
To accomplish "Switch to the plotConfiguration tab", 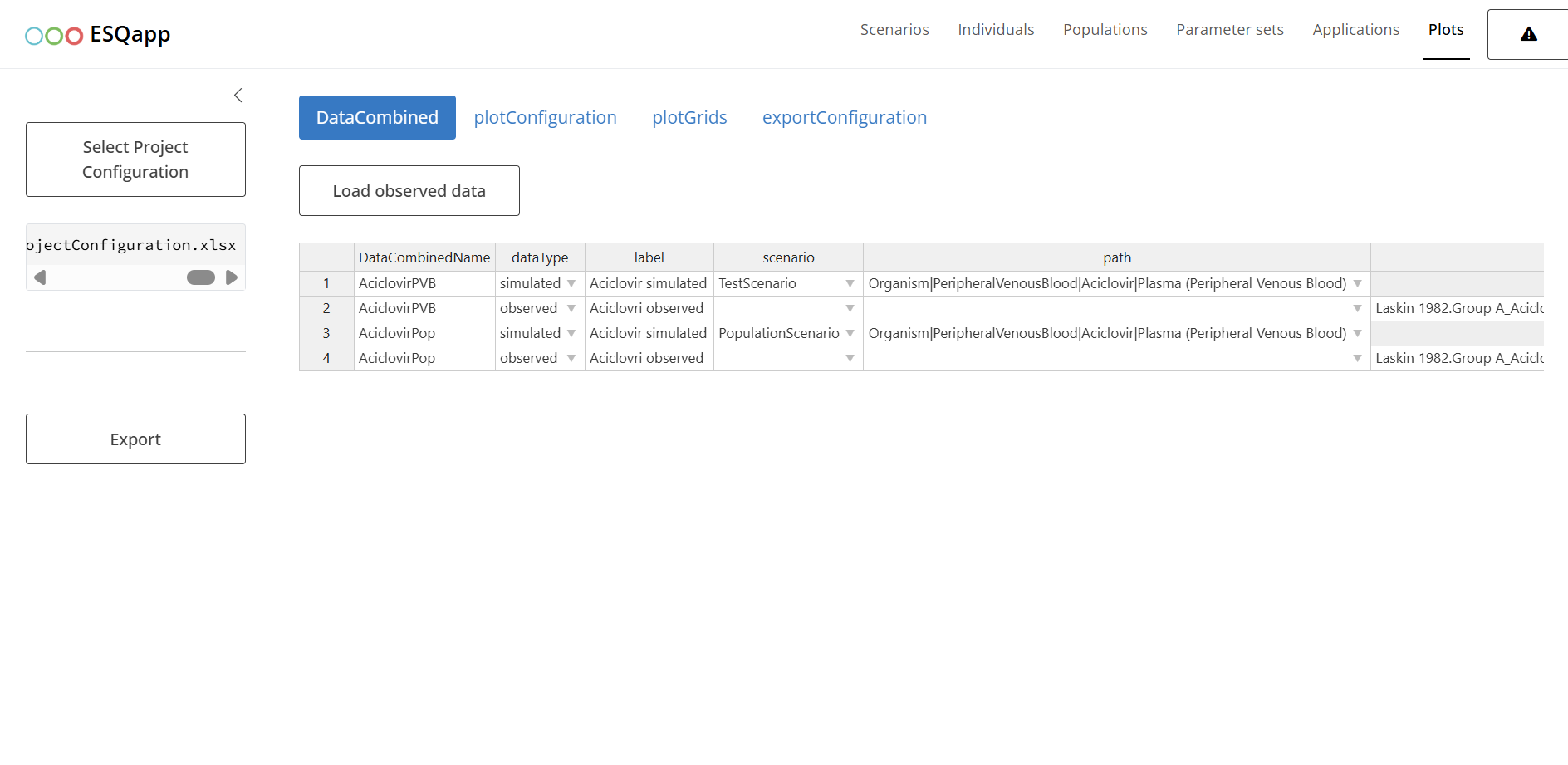I will (545, 118).
